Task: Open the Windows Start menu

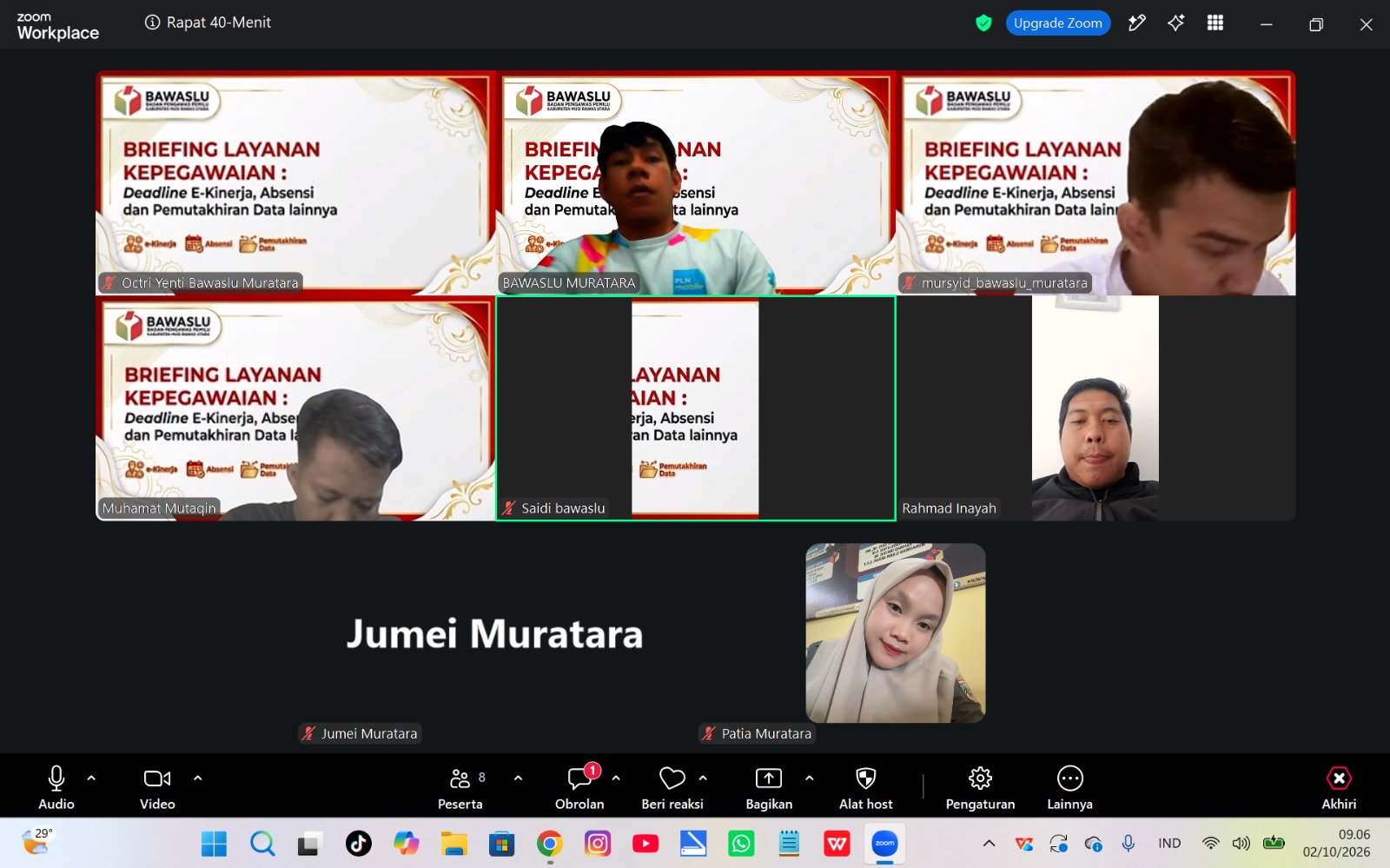Action: click(x=214, y=844)
